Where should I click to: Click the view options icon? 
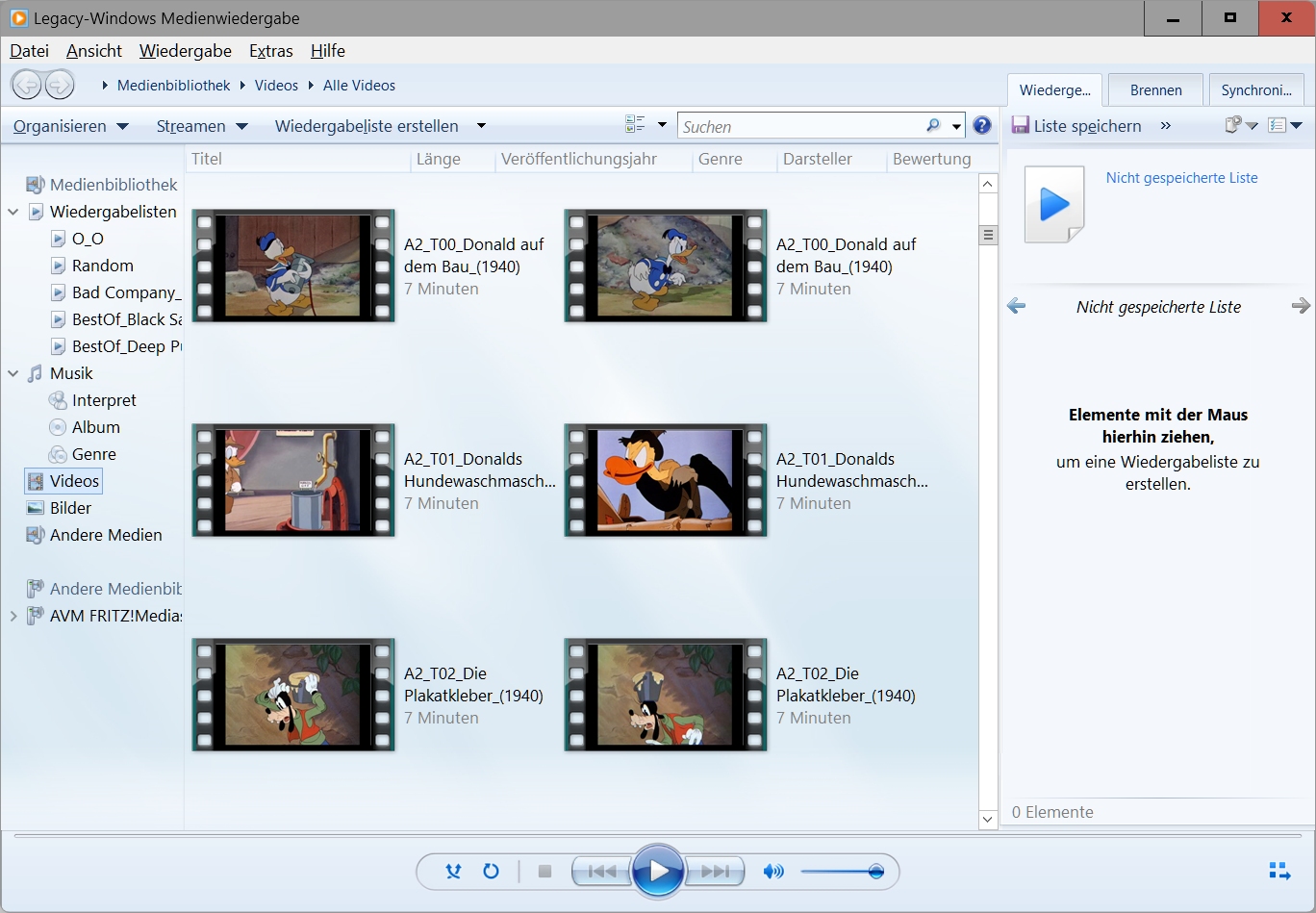pyautogui.click(x=635, y=125)
